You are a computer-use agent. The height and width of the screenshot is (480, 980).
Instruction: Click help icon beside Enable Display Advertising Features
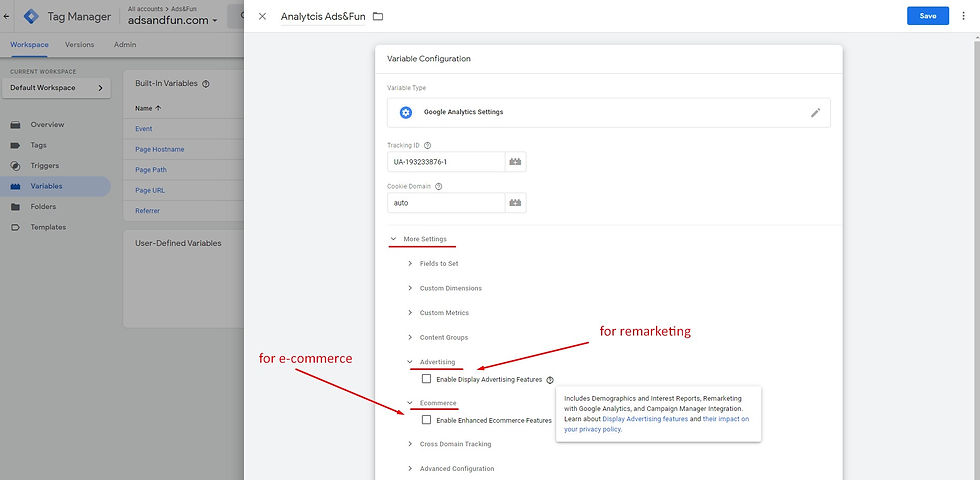tap(550, 379)
